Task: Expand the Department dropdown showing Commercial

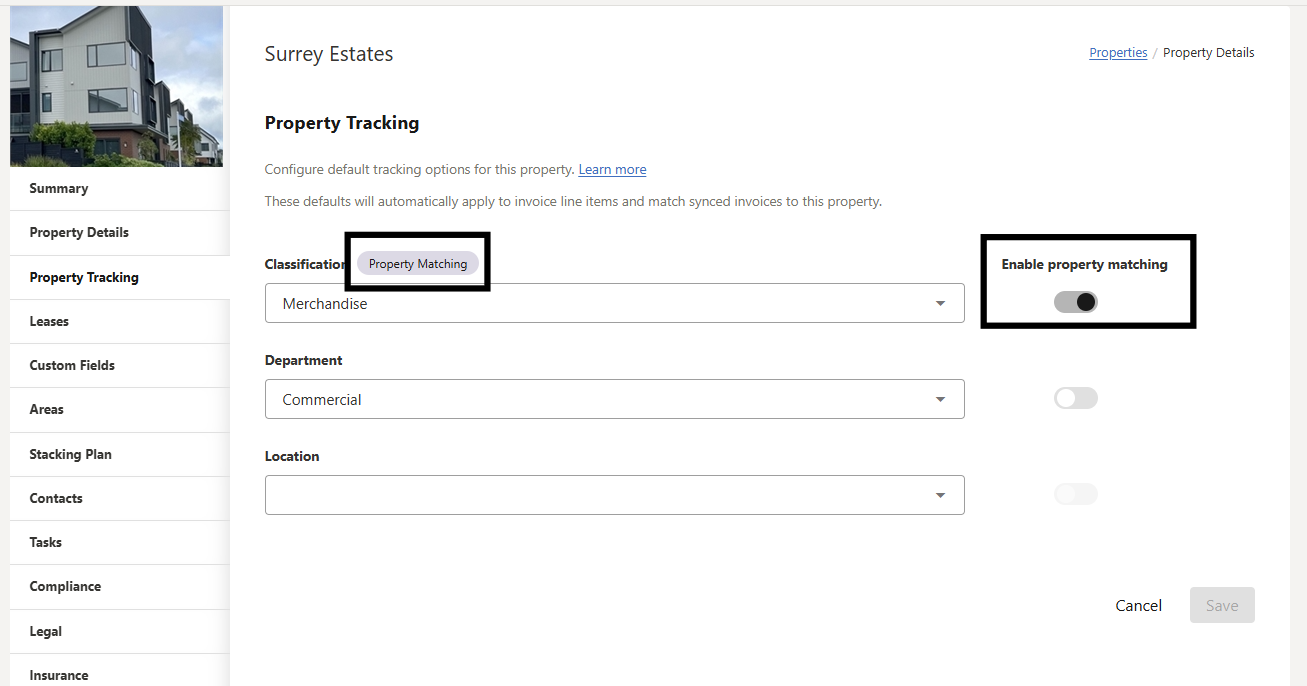Action: [614, 399]
